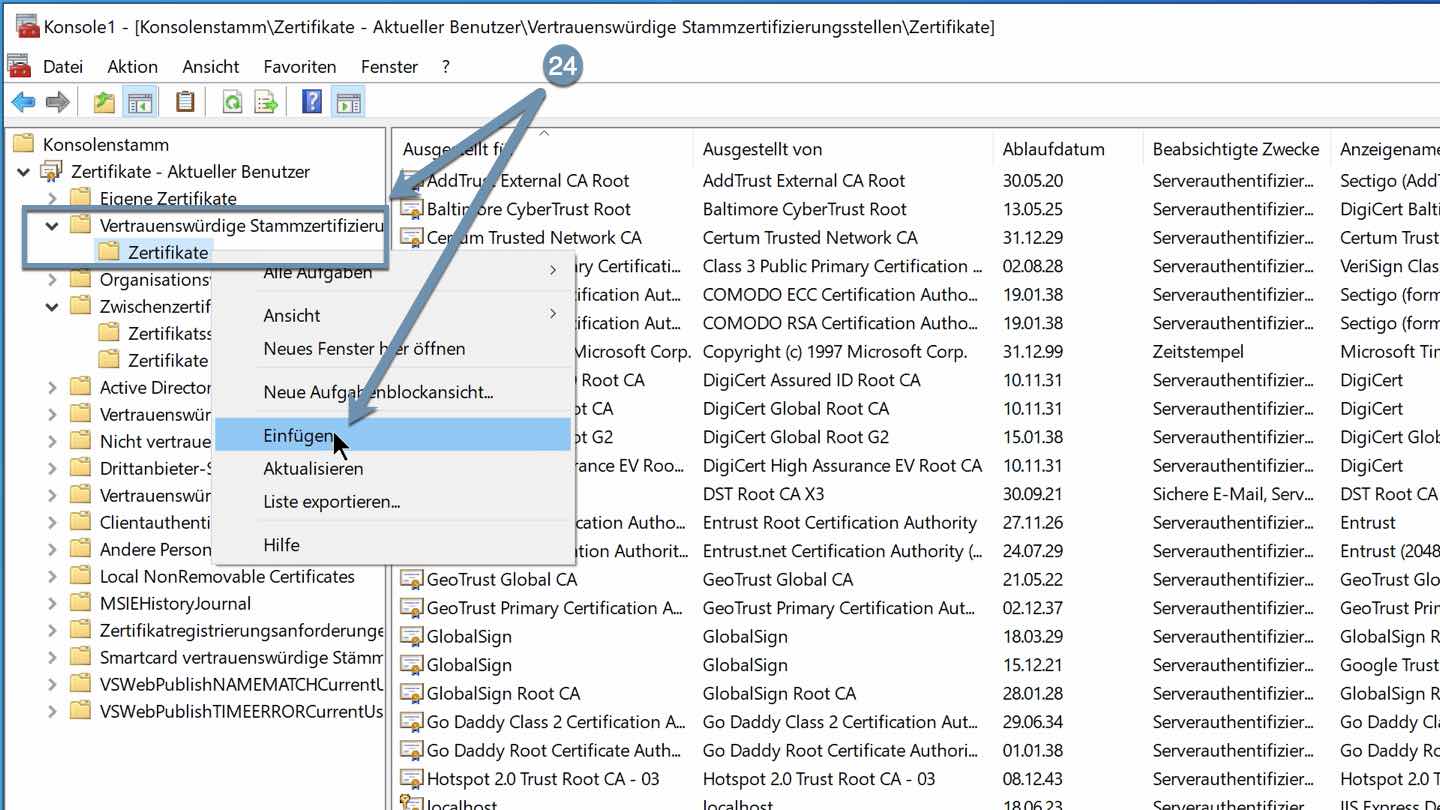
Task: Click the Go Daddy Class 2 certificate icon
Action: tap(411, 722)
